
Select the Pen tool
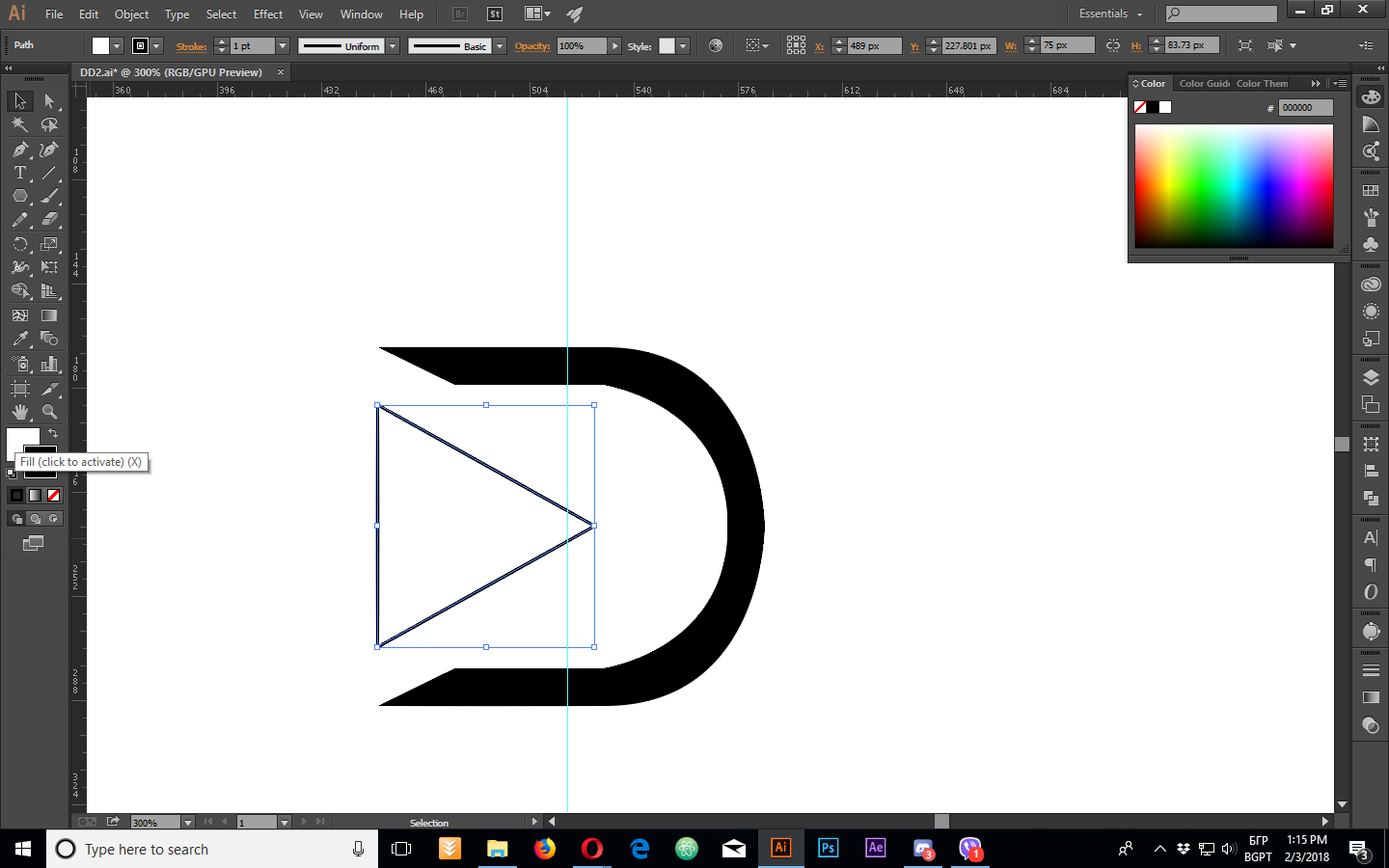pyautogui.click(x=19, y=149)
